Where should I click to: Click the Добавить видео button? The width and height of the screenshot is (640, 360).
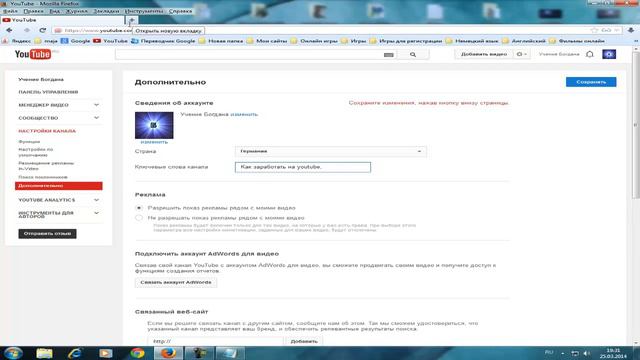point(484,54)
